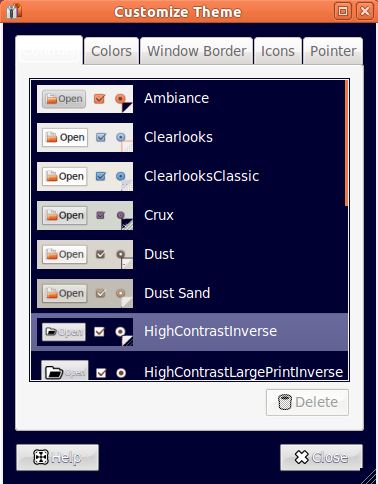This screenshot has width=378, height=484.
Task: Click the HighContrastLargePrintInverse preview thumbnail
Action: pos(85,370)
